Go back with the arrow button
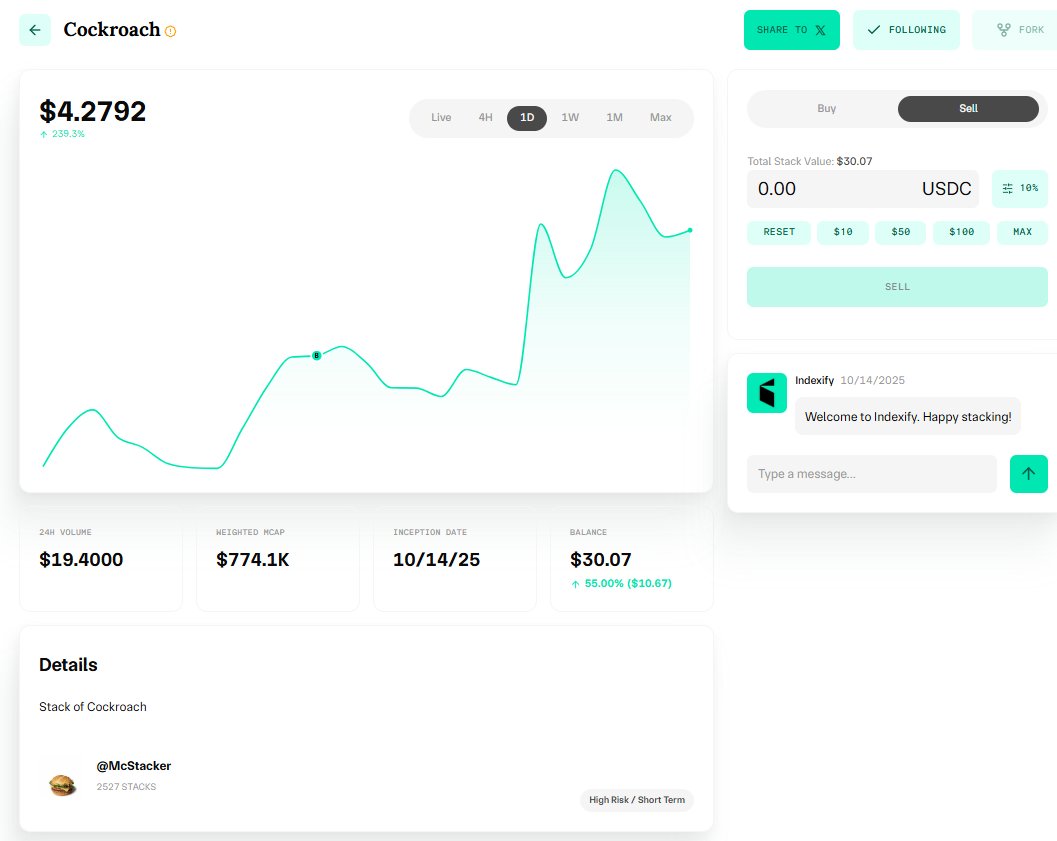 35,30
